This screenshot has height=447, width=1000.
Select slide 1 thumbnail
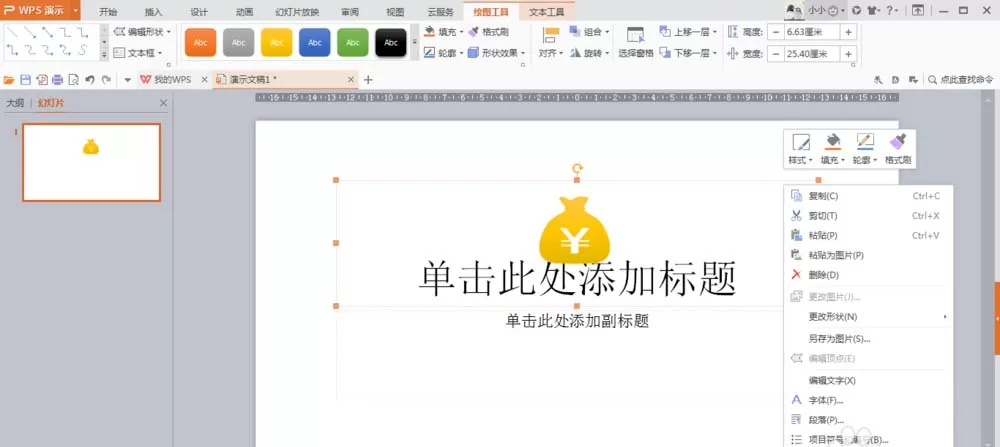(x=91, y=162)
